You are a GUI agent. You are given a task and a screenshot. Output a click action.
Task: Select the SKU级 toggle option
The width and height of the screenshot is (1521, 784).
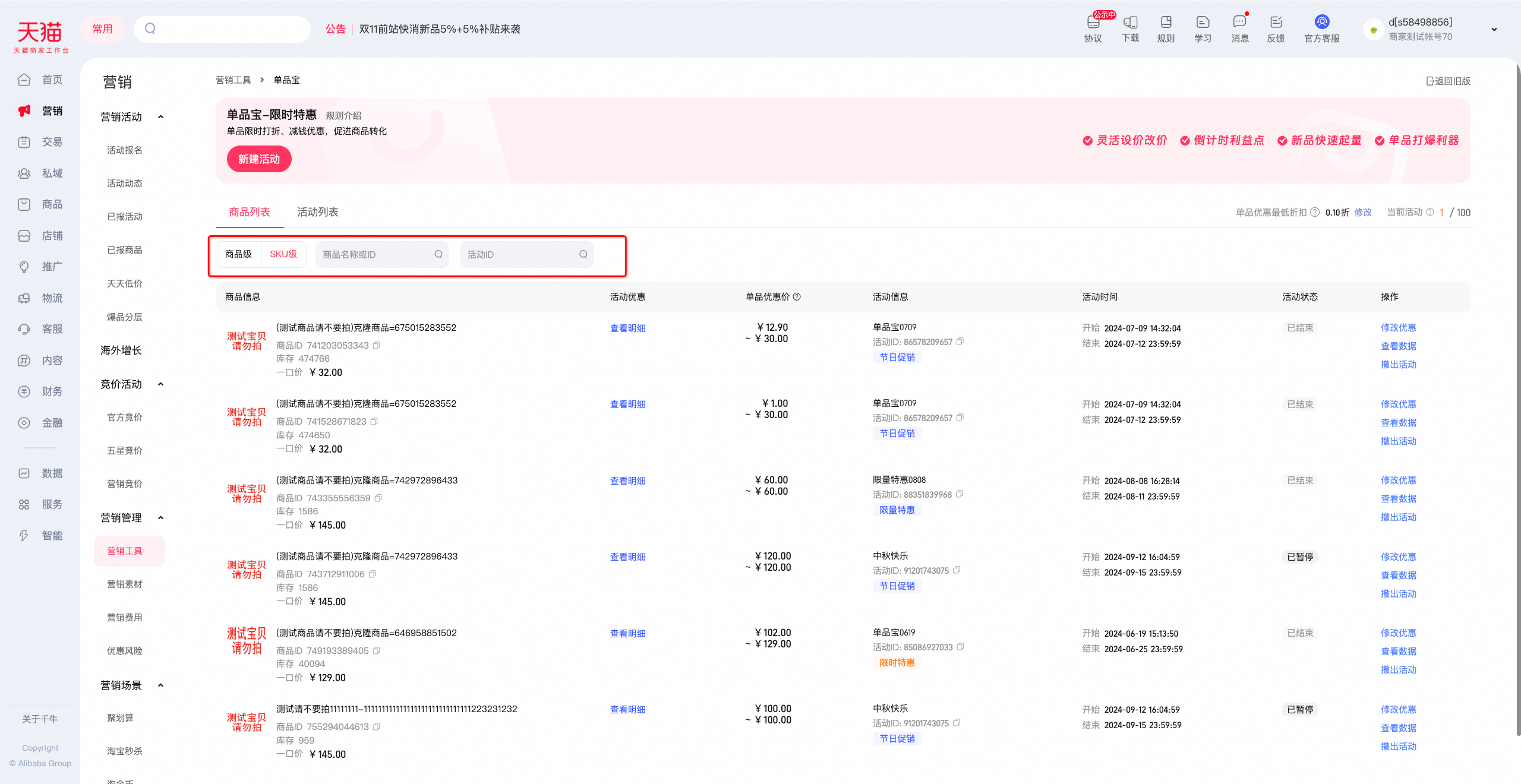283,254
